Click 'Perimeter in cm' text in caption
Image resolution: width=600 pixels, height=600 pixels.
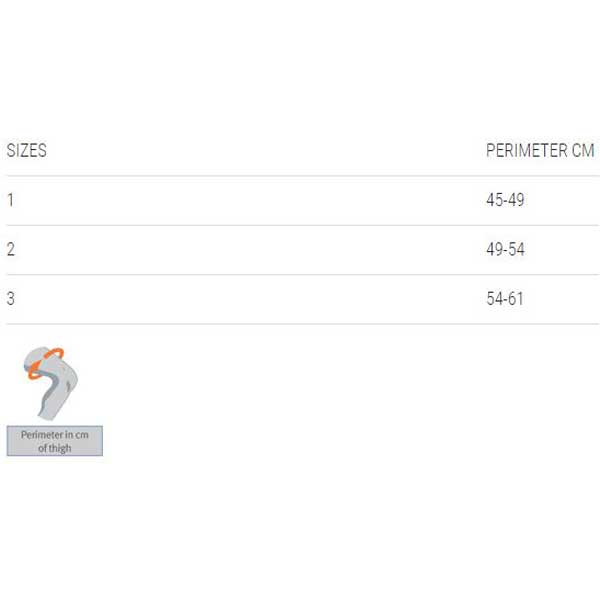click(55, 435)
